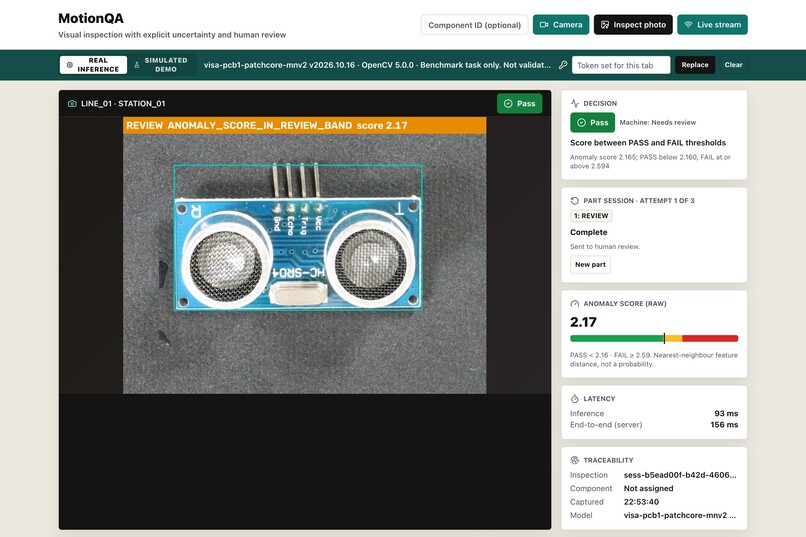Click the Anomaly Score gauge icon
This screenshot has width=806, height=537.
pyautogui.click(x=575, y=304)
